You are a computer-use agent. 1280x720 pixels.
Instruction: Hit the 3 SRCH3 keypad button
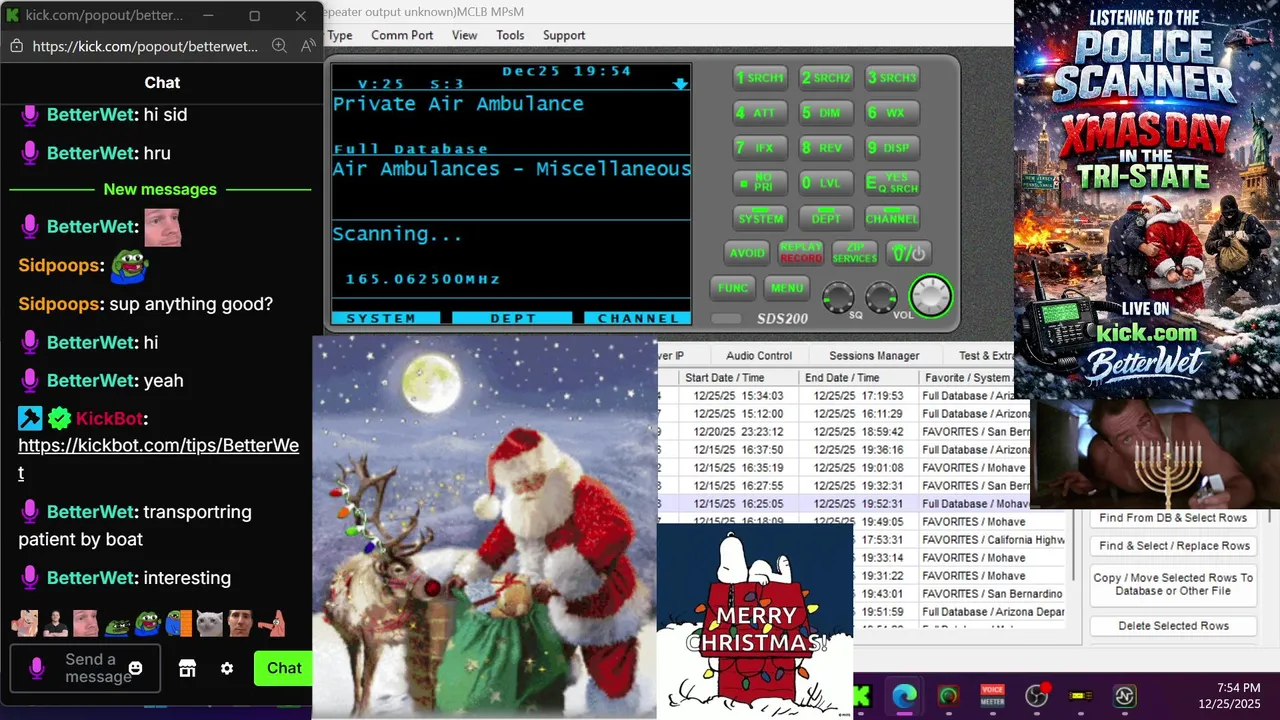pyautogui.click(x=892, y=77)
